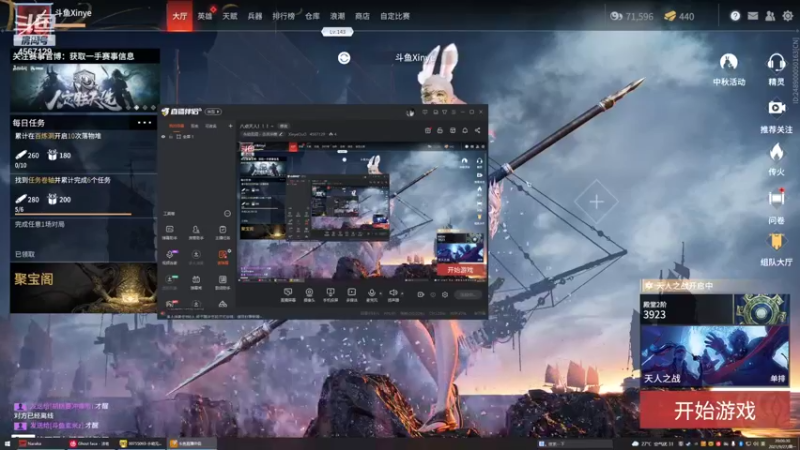Click the calendar icon with red dot in companion window

428,131
